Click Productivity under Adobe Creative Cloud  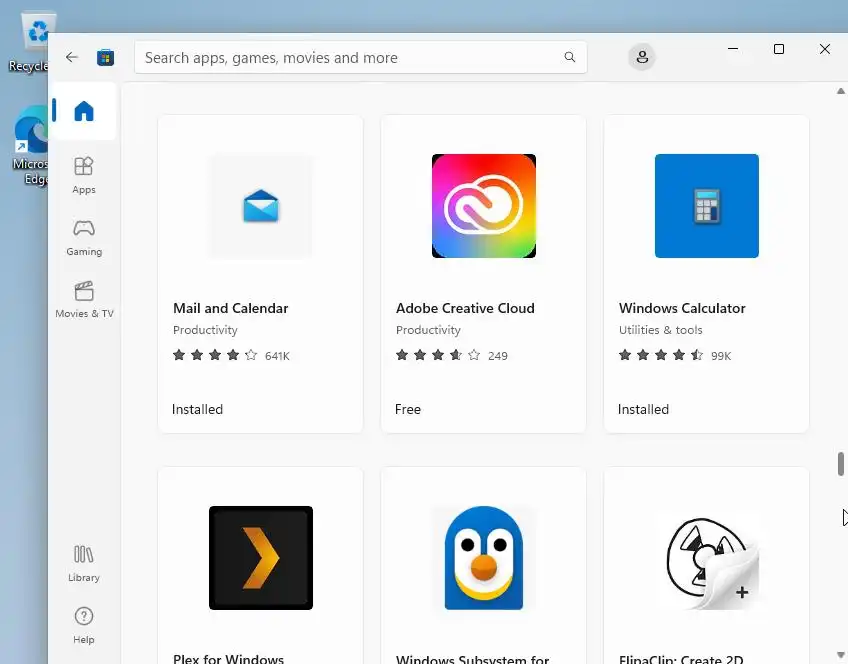[x=428, y=330]
